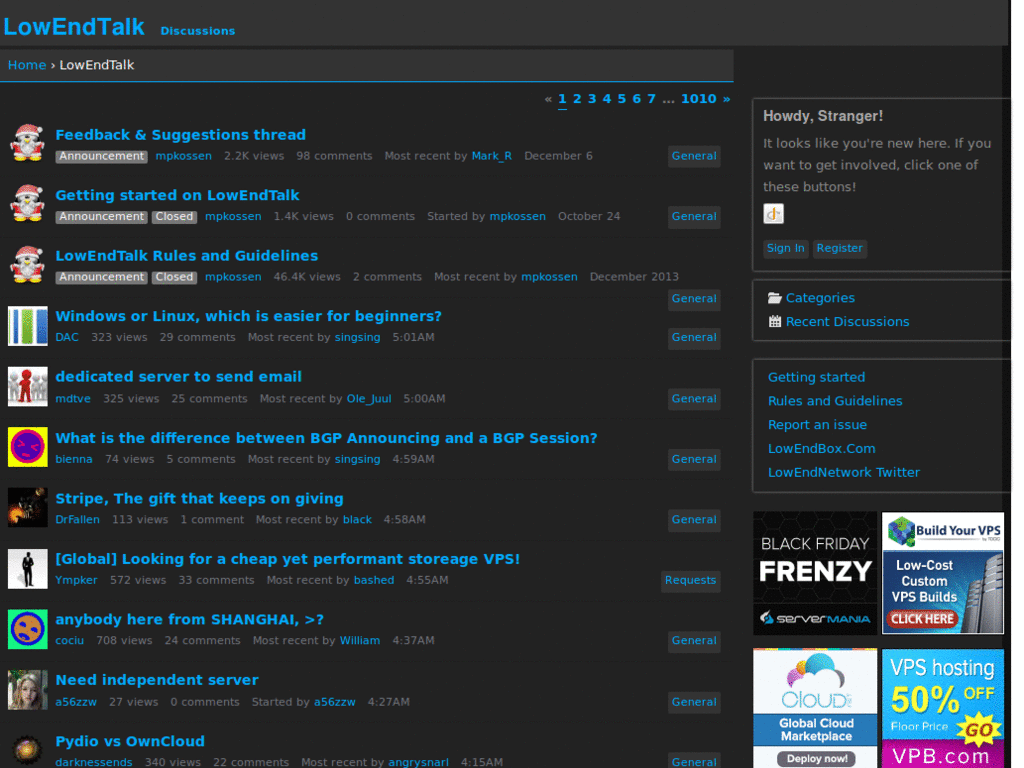Open Windows or Linux beginners thread

(x=248, y=316)
